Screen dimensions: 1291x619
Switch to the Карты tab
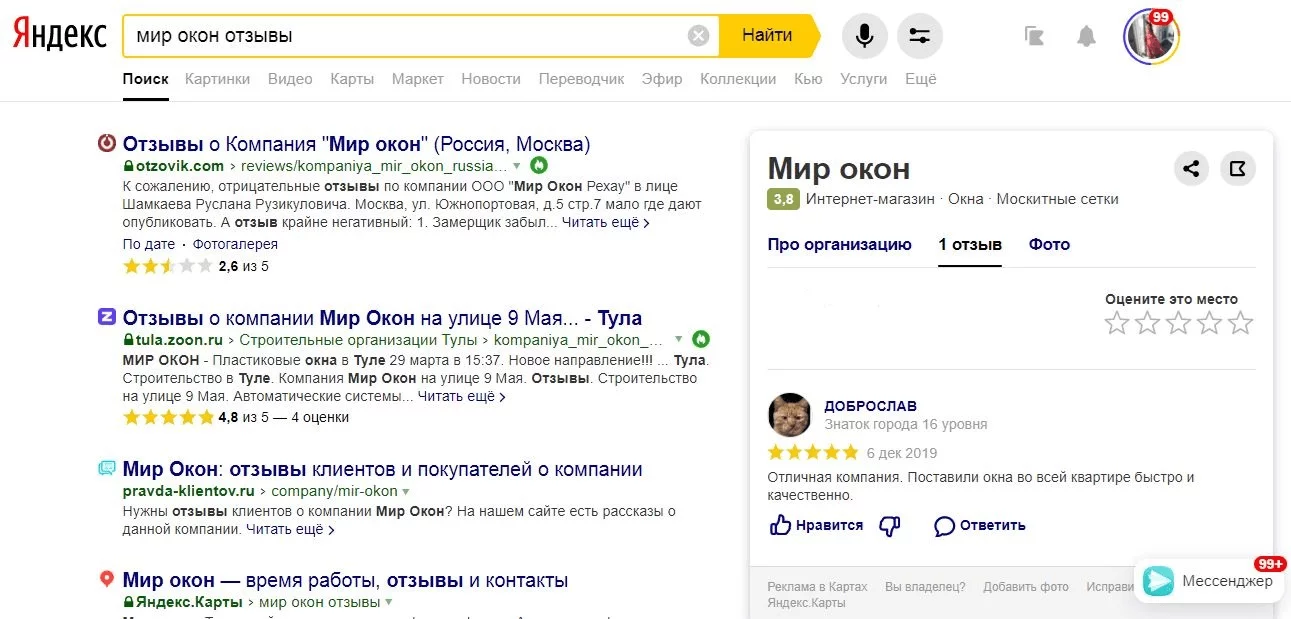tap(352, 79)
